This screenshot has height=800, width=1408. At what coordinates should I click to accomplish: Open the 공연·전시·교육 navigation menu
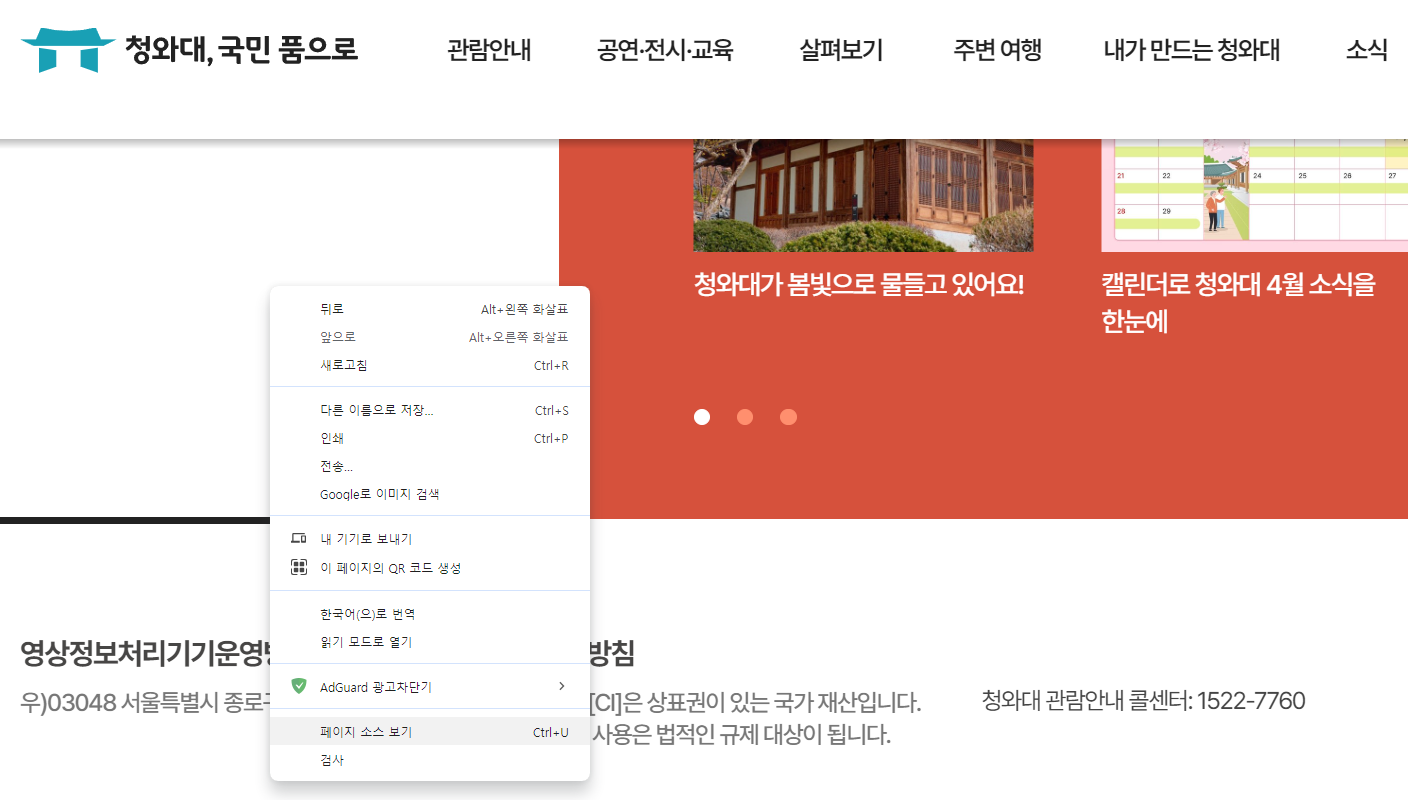click(665, 50)
